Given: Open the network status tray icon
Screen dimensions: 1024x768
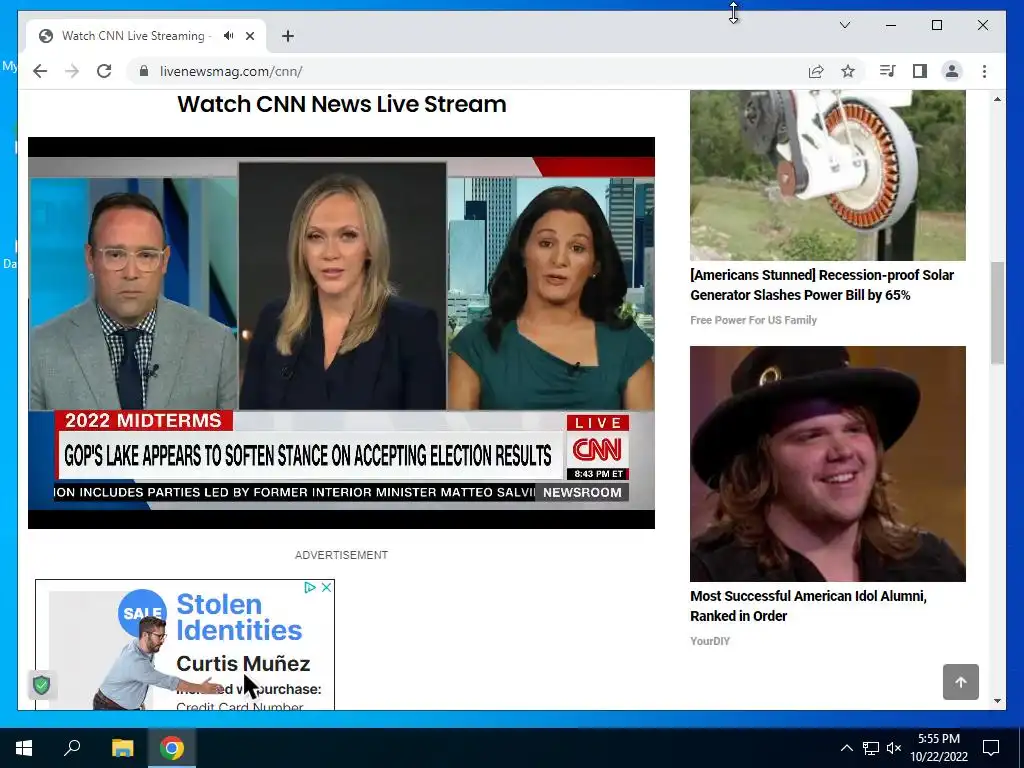Looking at the screenshot, I should (871, 748).
